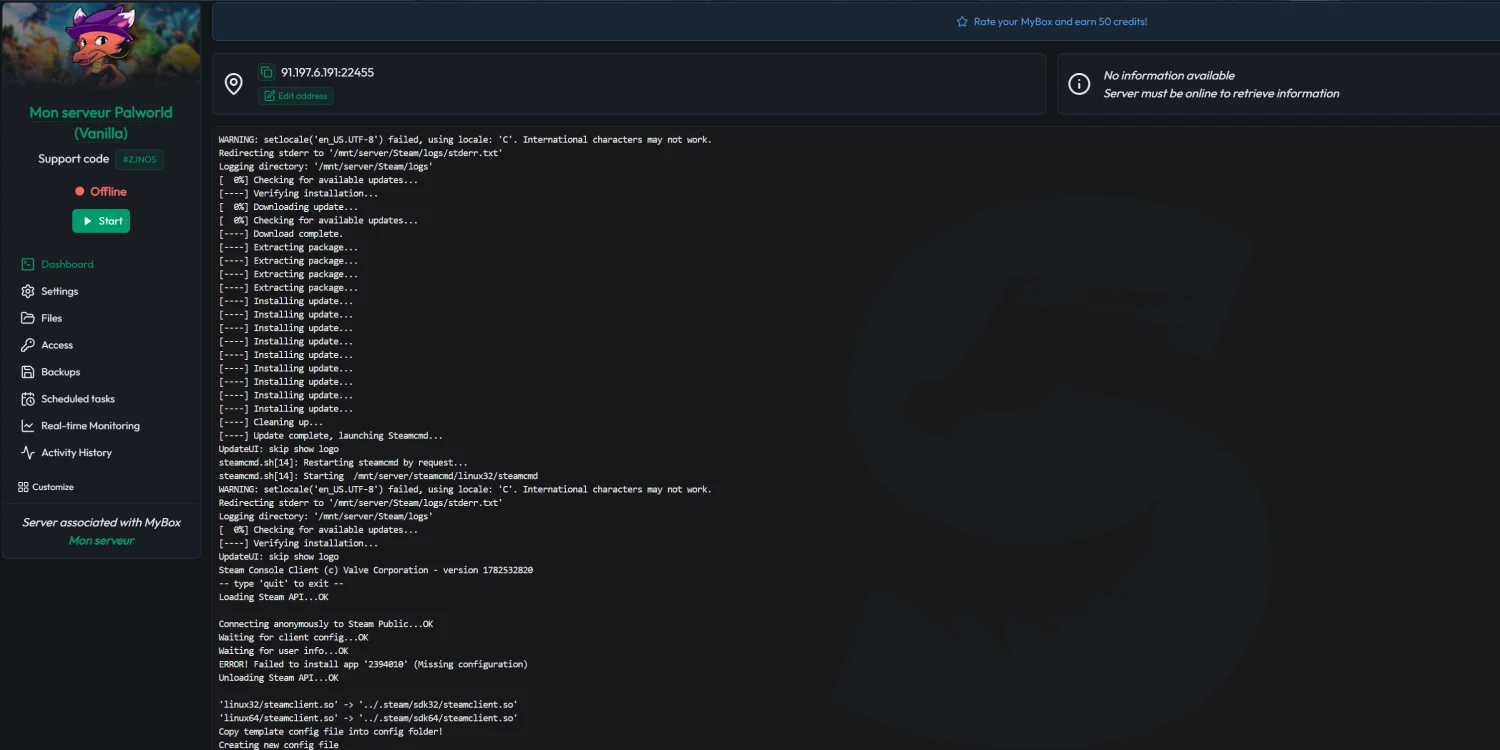Click the Access key icon
Viewport: 1500px width, 750px height.
(28, 345)
